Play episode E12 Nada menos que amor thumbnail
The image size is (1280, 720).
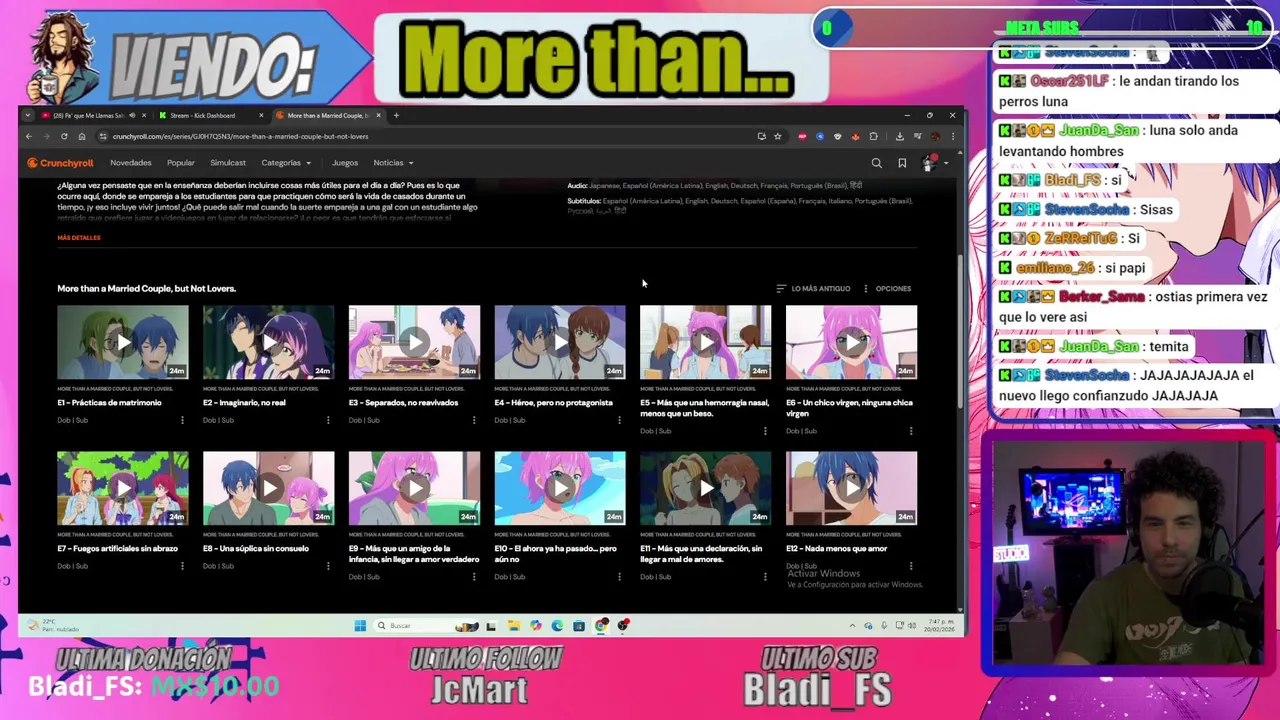(851, 488)
